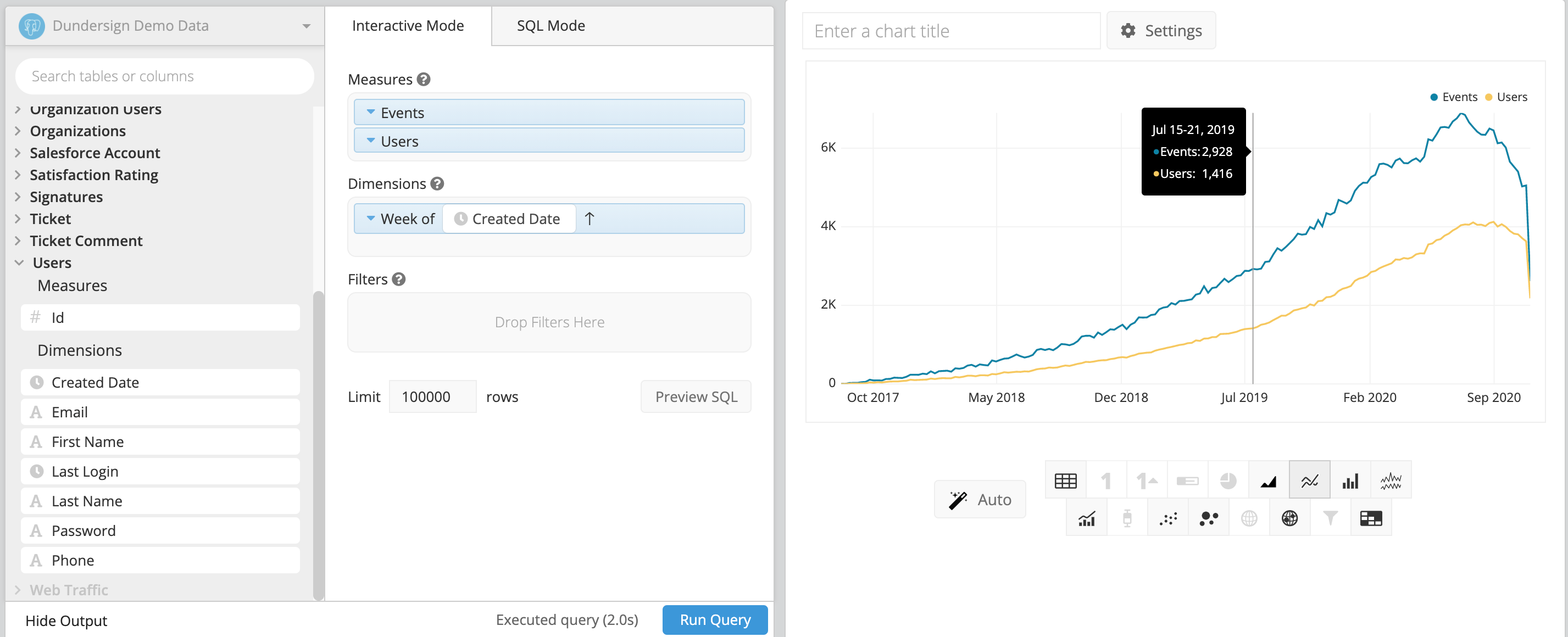Viewport: 1568px width, 637px height.
Task: Select the pivot table chart icon
Action: (x=1371, y=518)
